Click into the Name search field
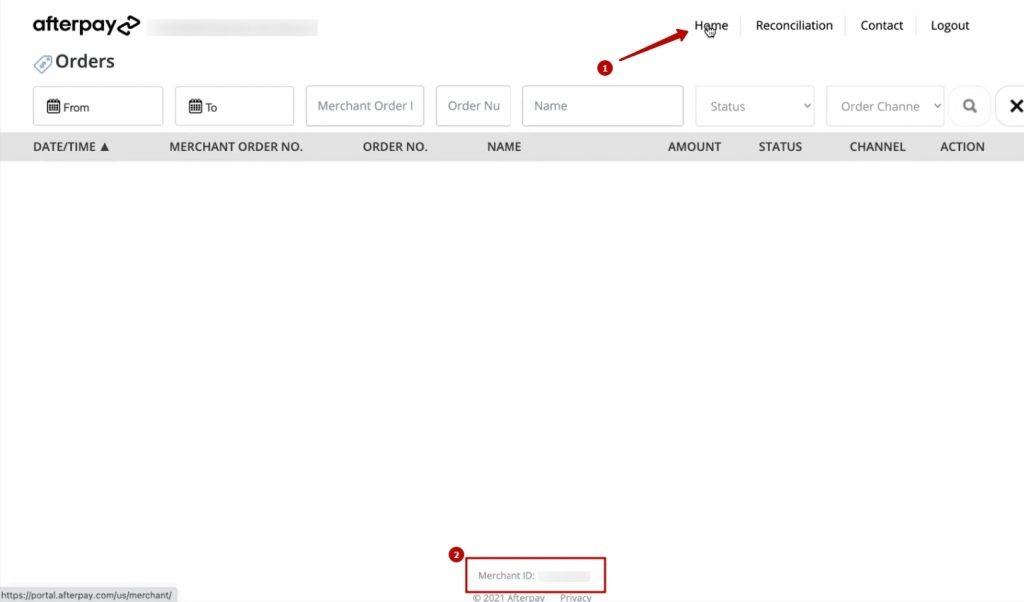 click(x=602, y=106)
